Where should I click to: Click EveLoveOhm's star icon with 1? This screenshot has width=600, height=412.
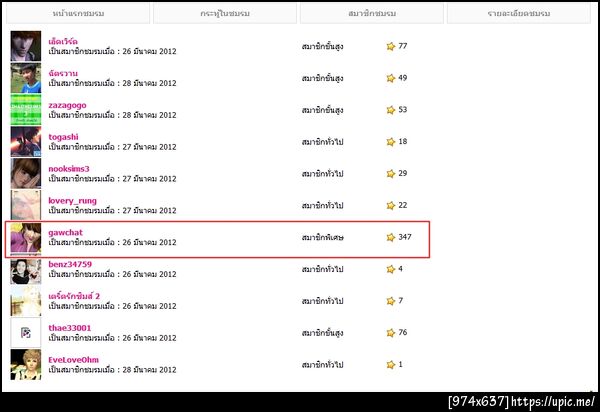[x=391, y=365]
